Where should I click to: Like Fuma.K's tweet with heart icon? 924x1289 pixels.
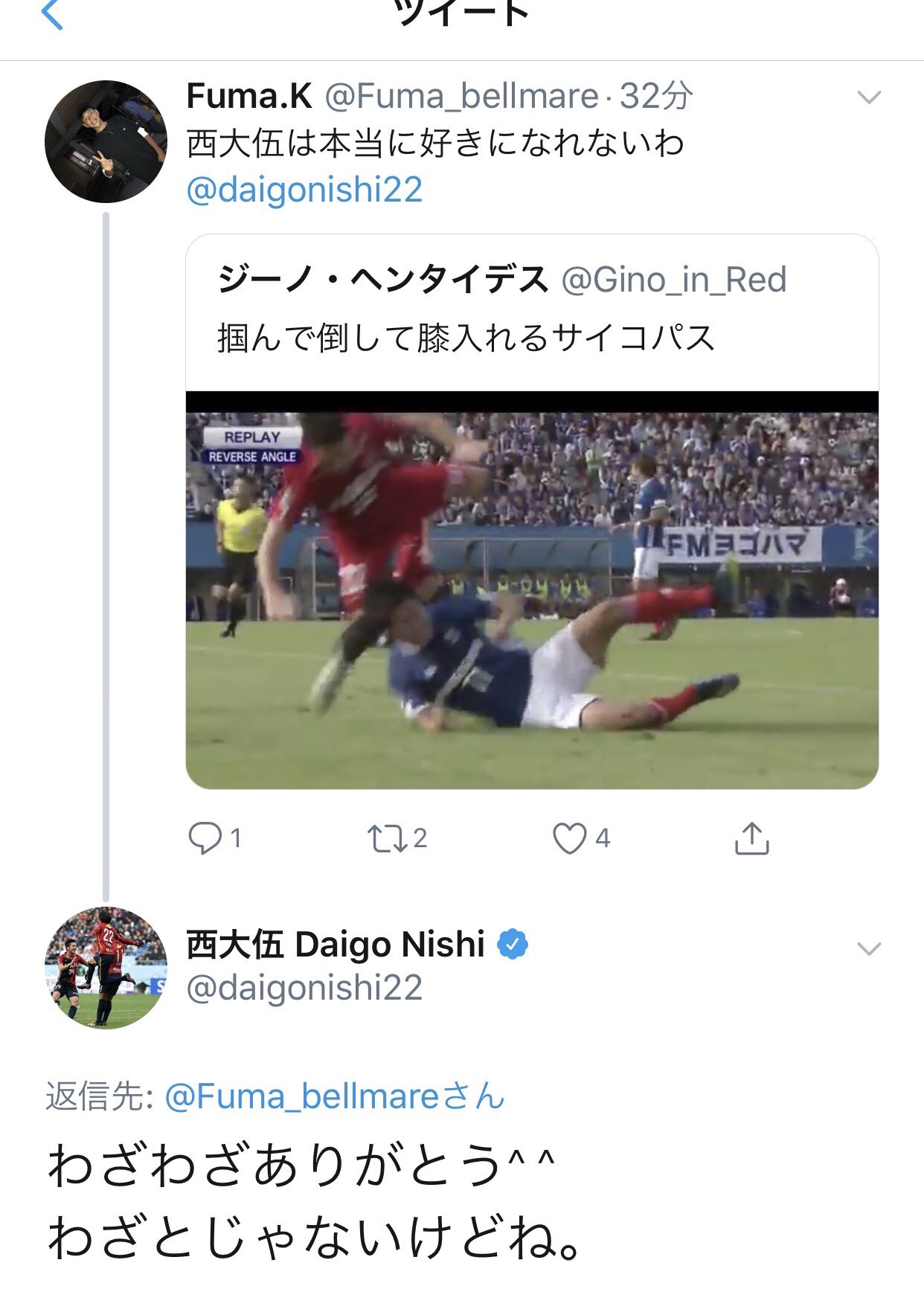[569, 838]
